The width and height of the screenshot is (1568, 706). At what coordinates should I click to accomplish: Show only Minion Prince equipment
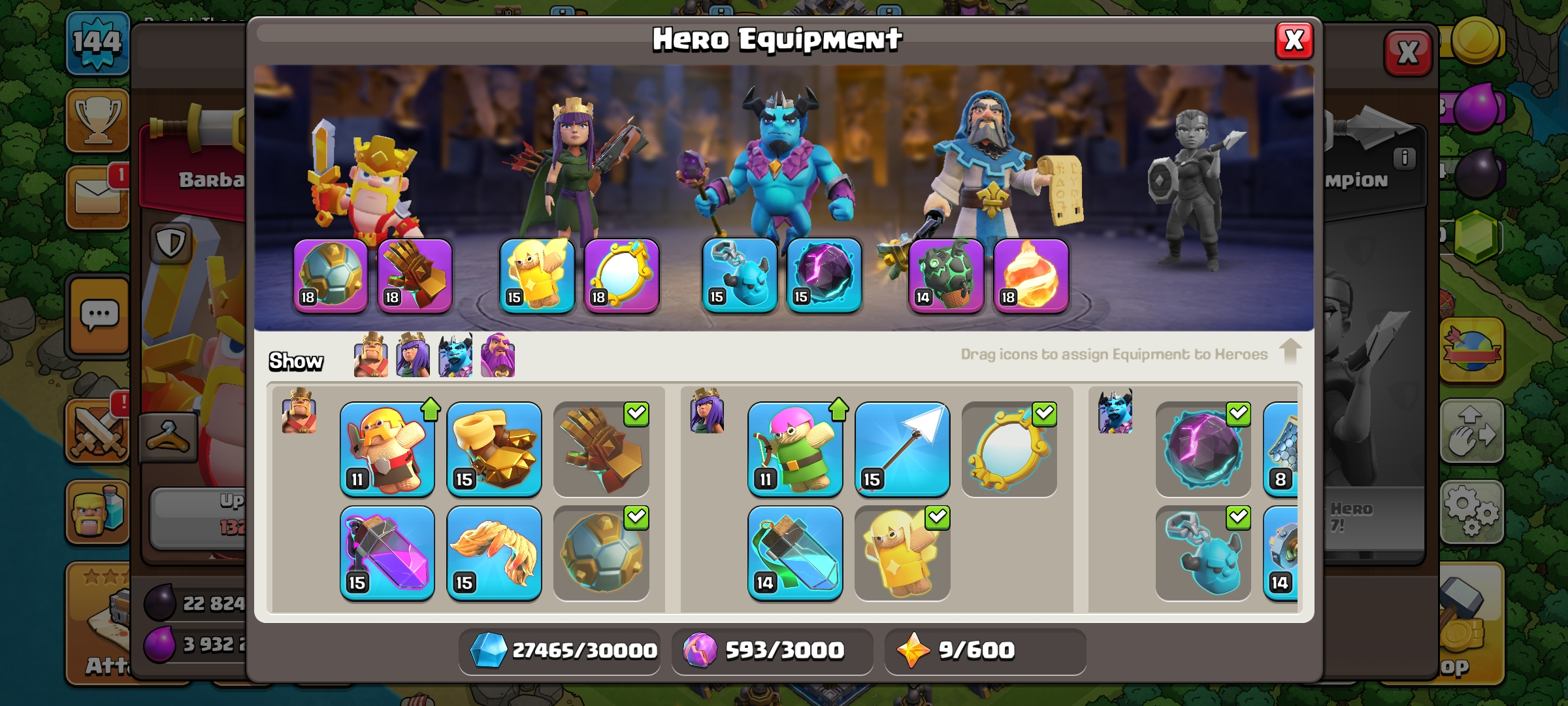pos(455,355)
